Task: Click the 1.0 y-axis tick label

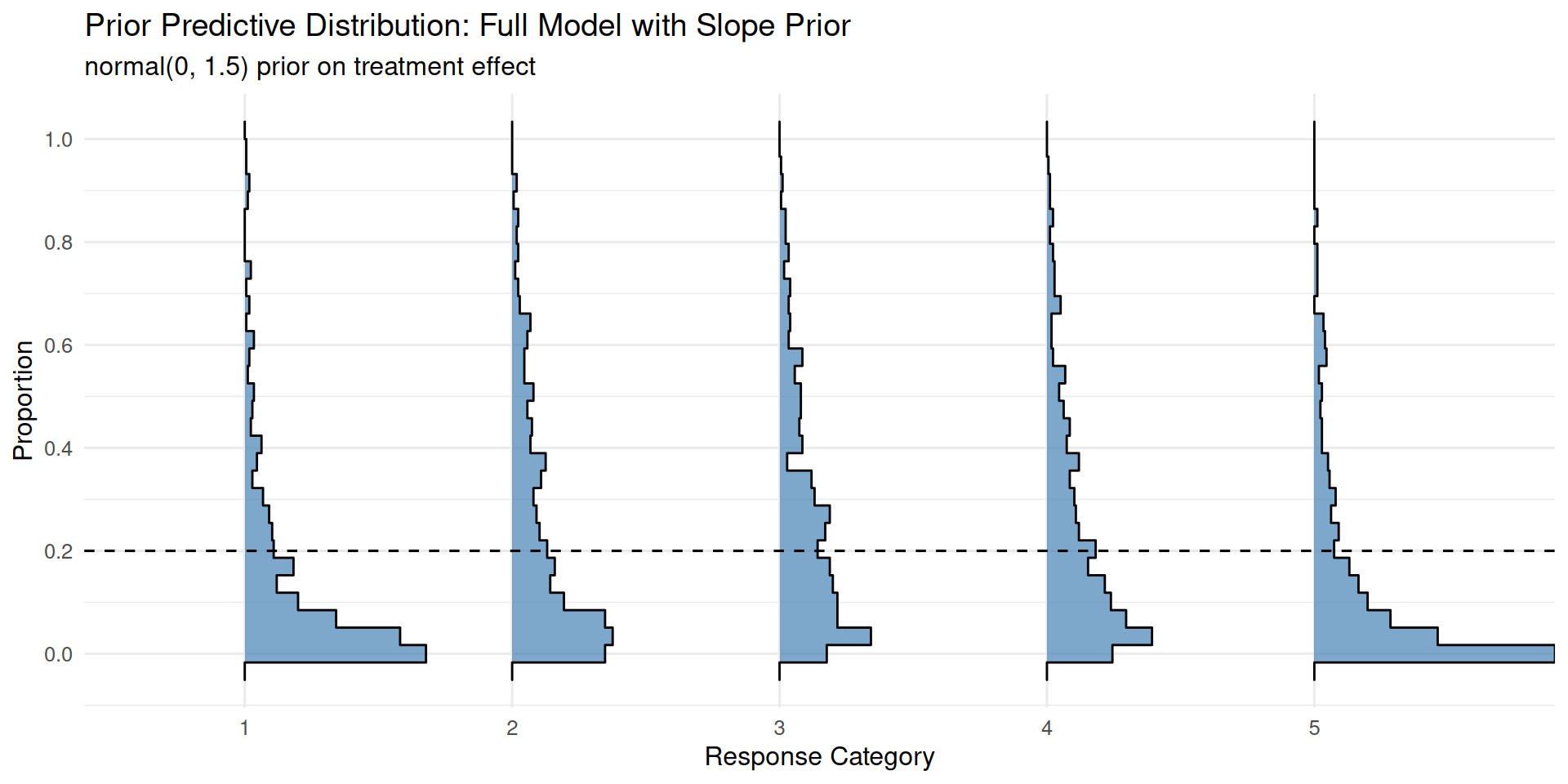Action: point(59,140)
